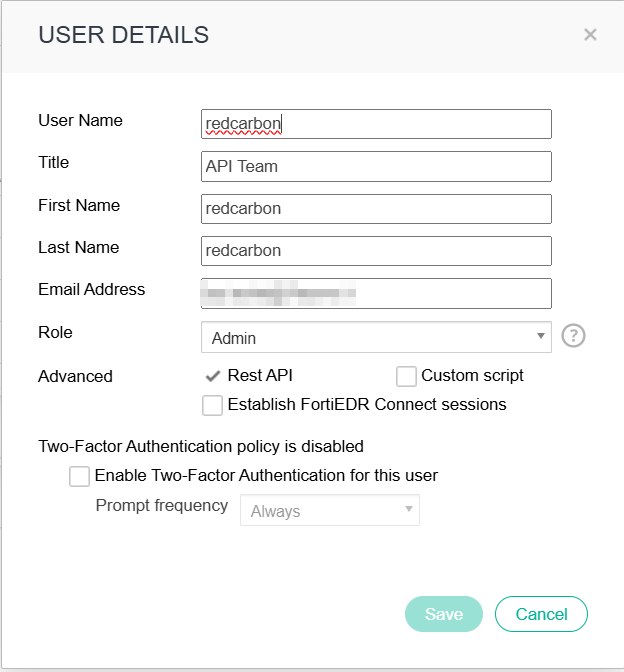
Task: Click the Prompt frequency label
Action: click(162, 506)
